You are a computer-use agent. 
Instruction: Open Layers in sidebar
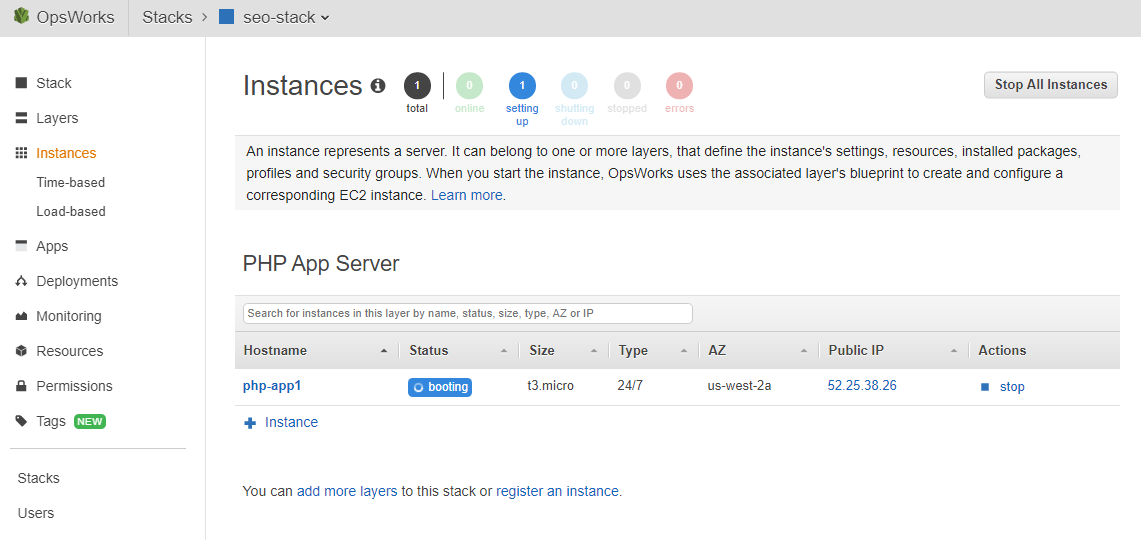point(57,118)
